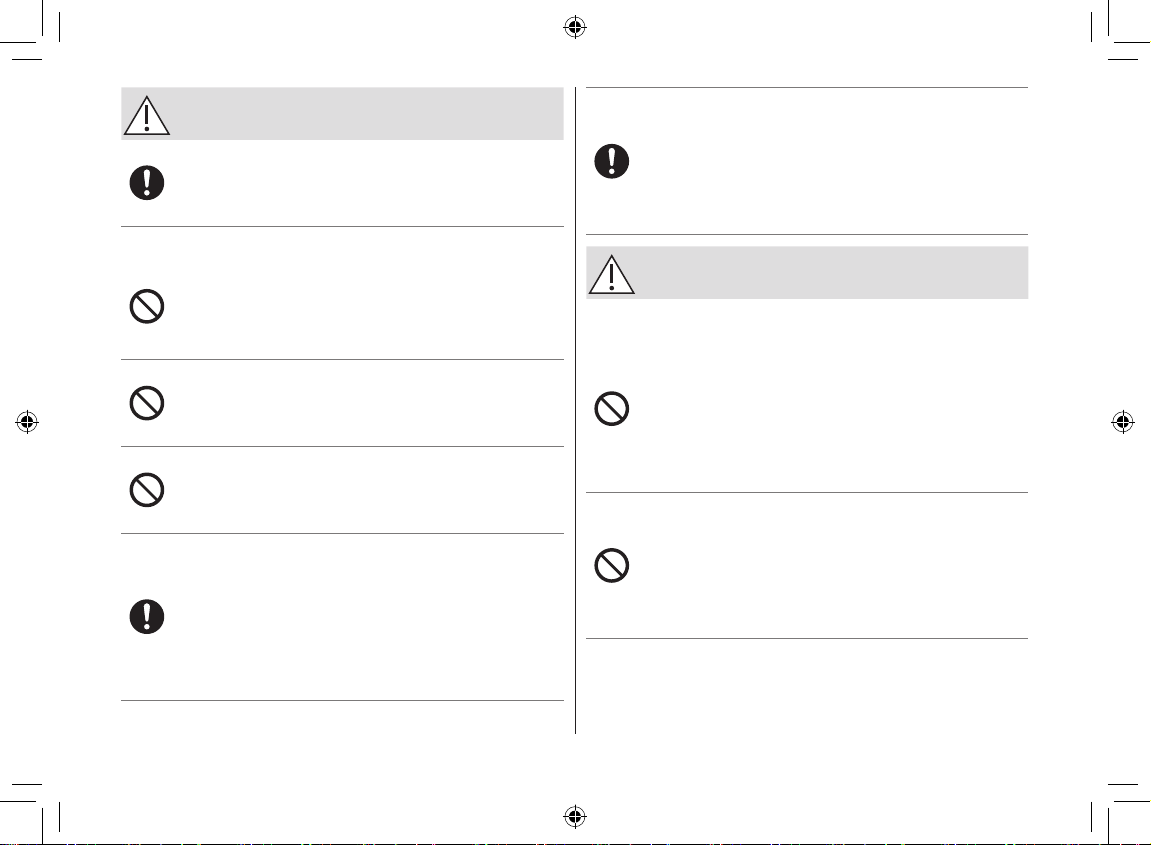Select the upper prohibition icon in the right column
1151x845 pixels.
pyautogui.click(x=611, y=408)
